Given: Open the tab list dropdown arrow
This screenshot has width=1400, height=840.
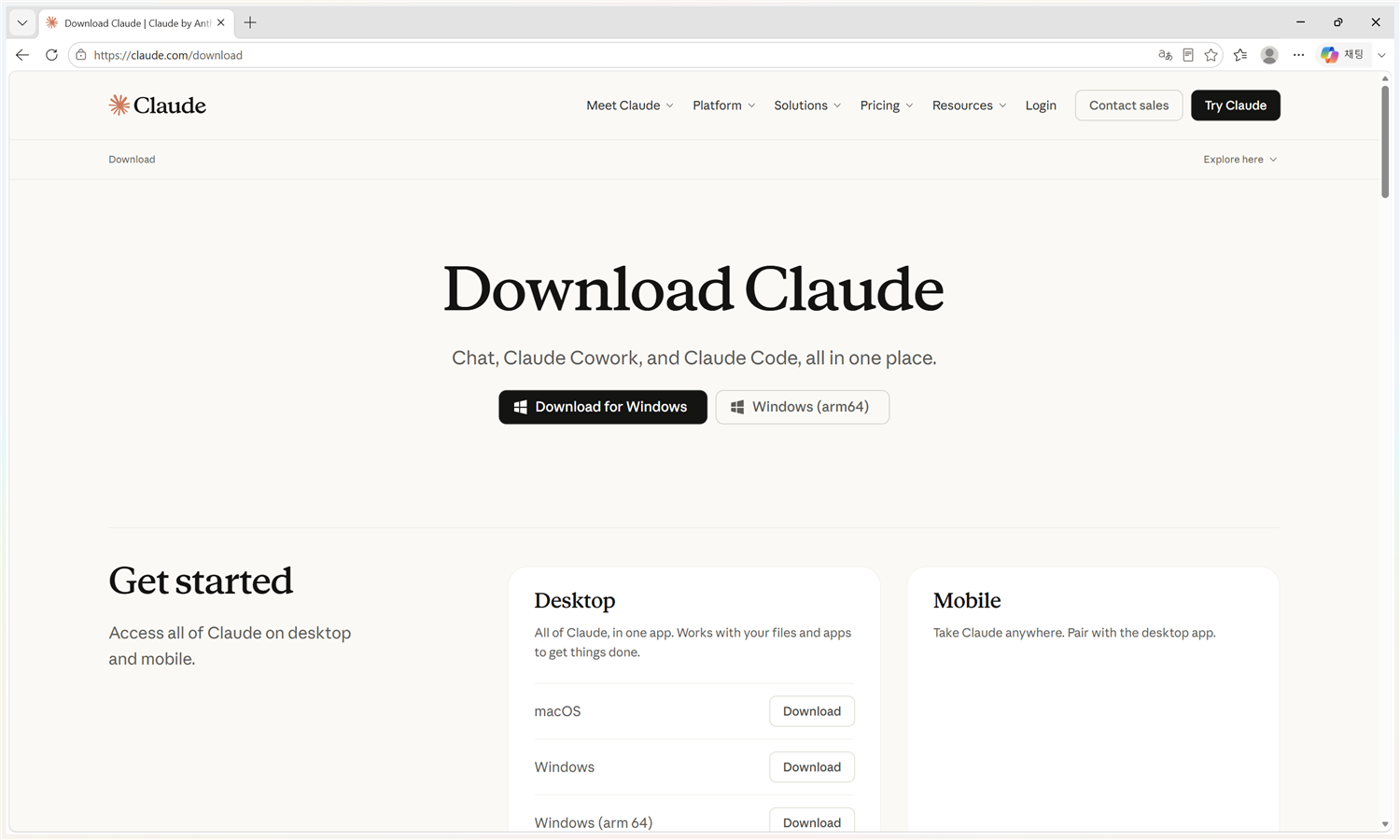Looking at the screenshot, I should pos(22,22).
